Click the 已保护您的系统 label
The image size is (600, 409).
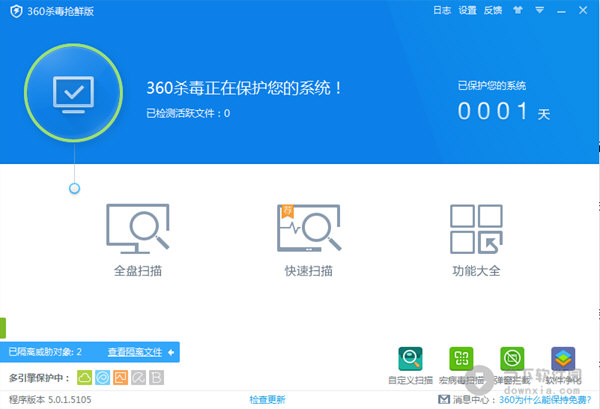[x=492, y=85]
